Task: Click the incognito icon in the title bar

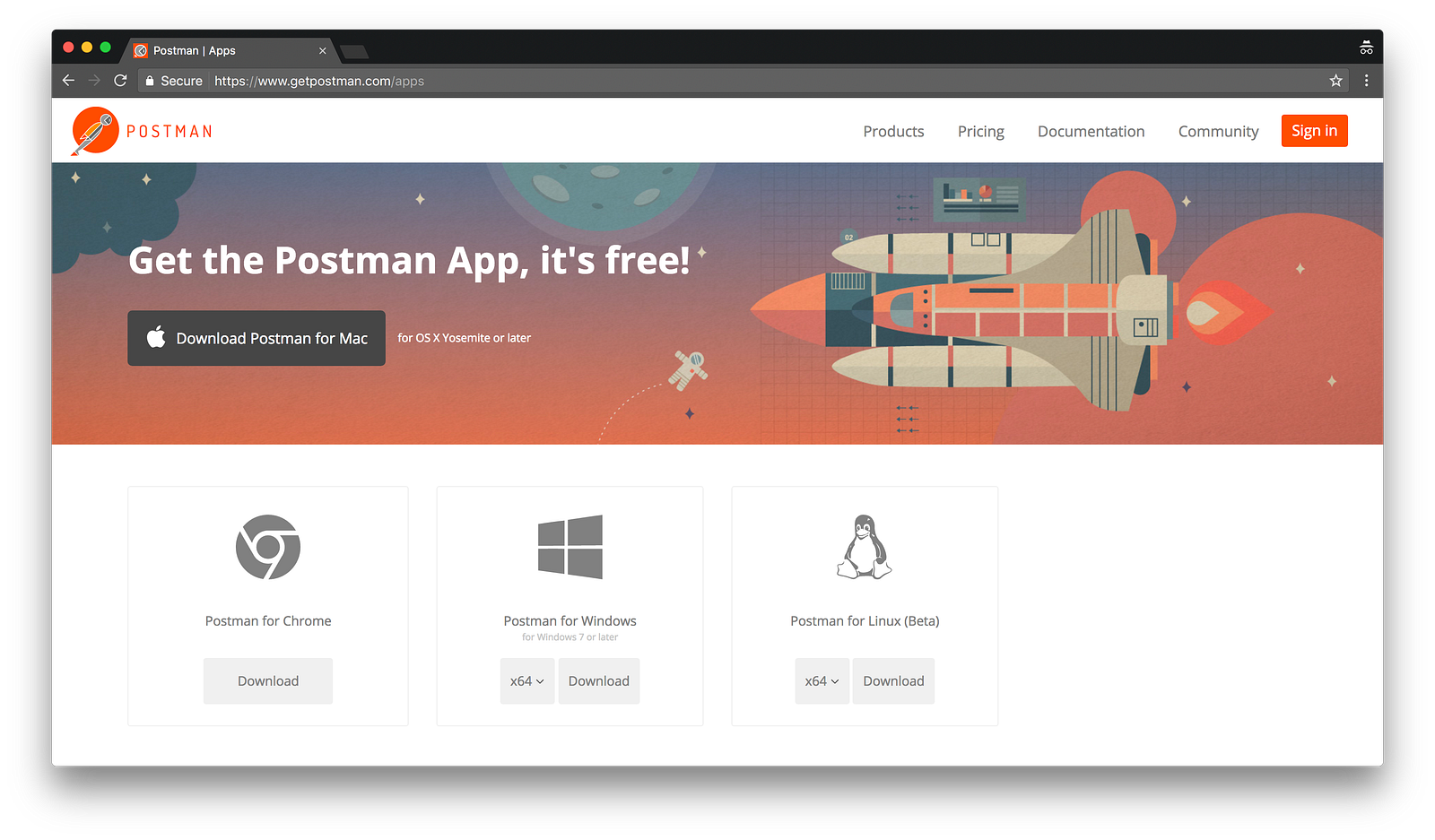Action: 1366,48
